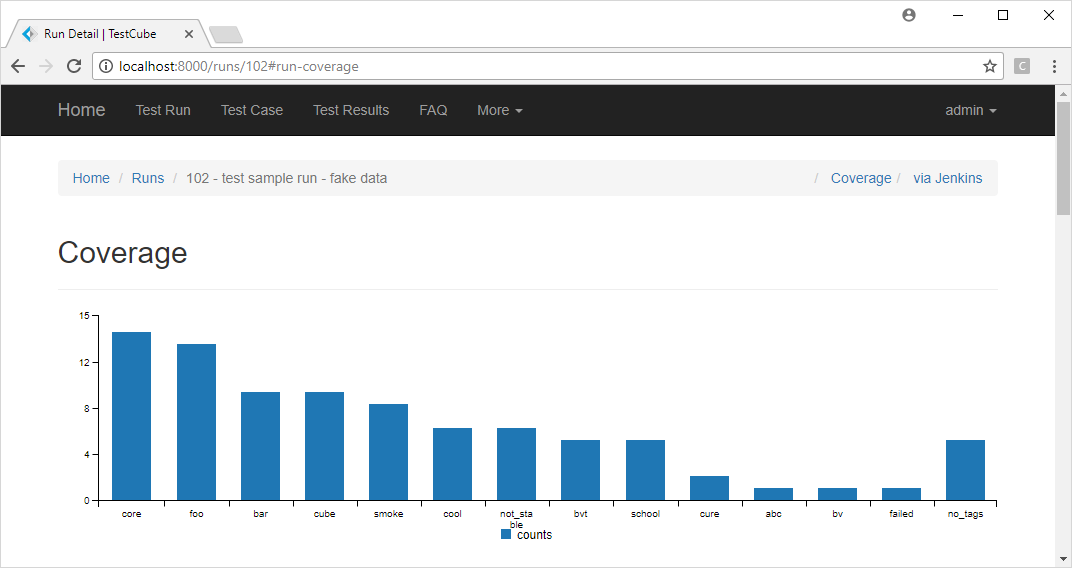The height and width of the screenshot is (568, 1072).
Task: Click the school bar in chart
Action: [645, 470]
